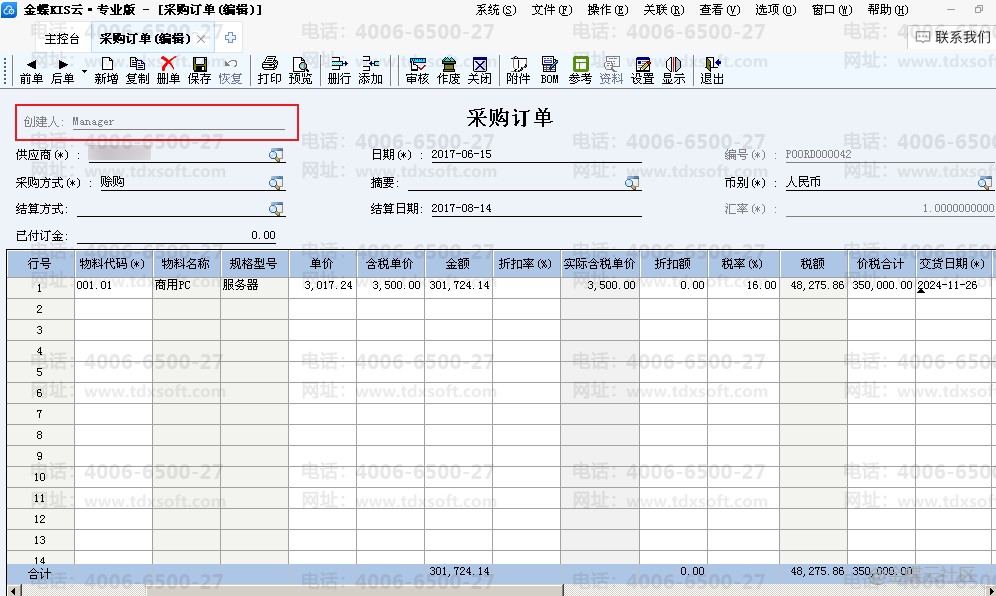
Task: Void the order using 作废
Action: pyautogui.click(x=448, y=71)
